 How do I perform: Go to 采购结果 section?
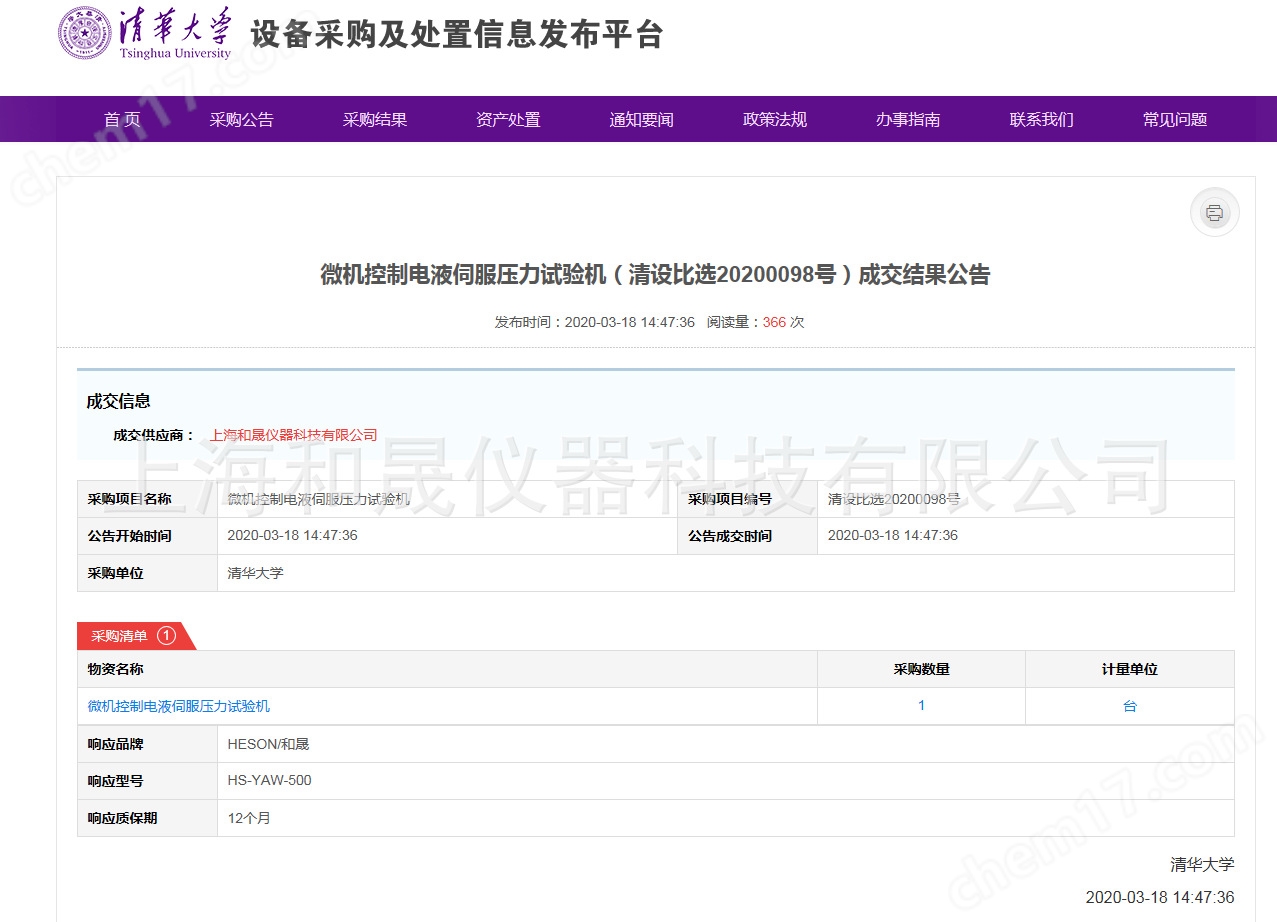coord(375,120)
